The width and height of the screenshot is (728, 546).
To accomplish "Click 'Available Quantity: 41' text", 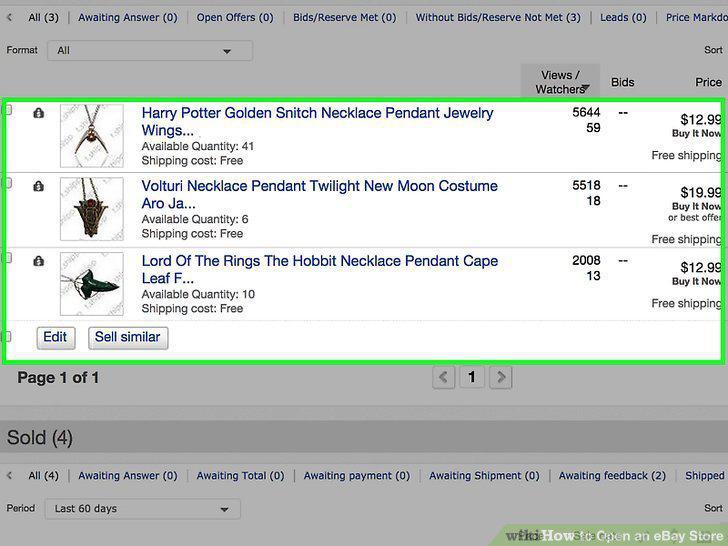I will coord(198,147).
